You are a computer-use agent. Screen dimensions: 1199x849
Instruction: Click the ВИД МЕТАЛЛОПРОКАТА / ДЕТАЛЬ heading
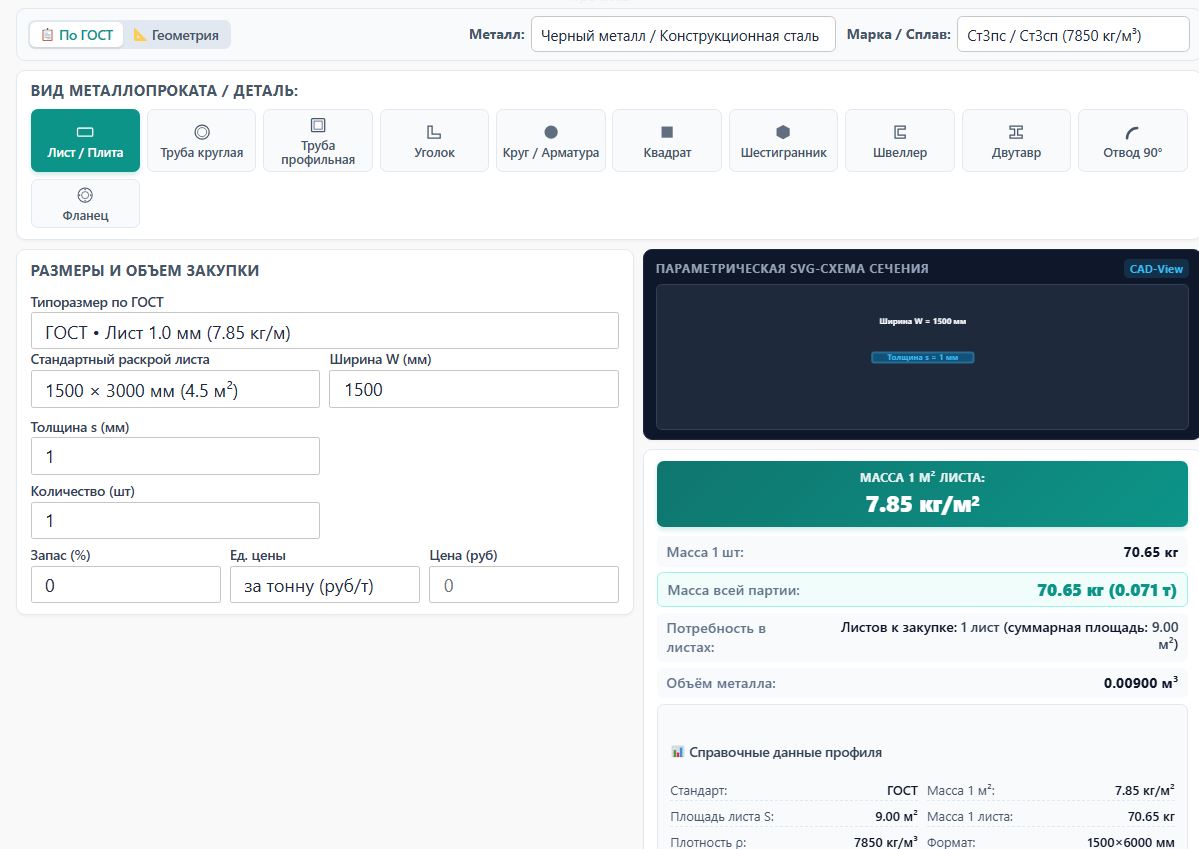coord(164,91)
